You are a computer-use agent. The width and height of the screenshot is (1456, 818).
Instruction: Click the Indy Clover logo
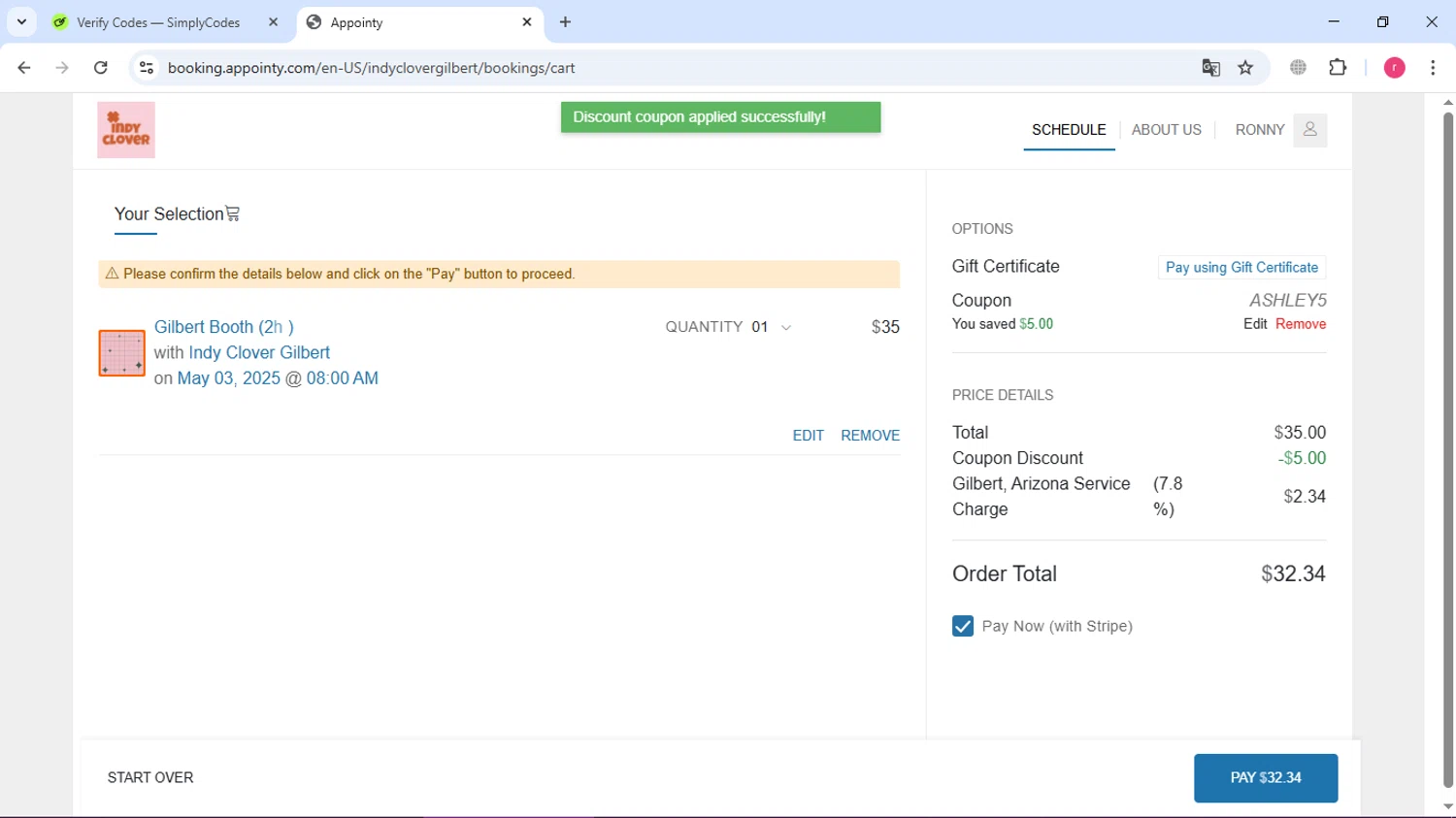coord(126,130)
